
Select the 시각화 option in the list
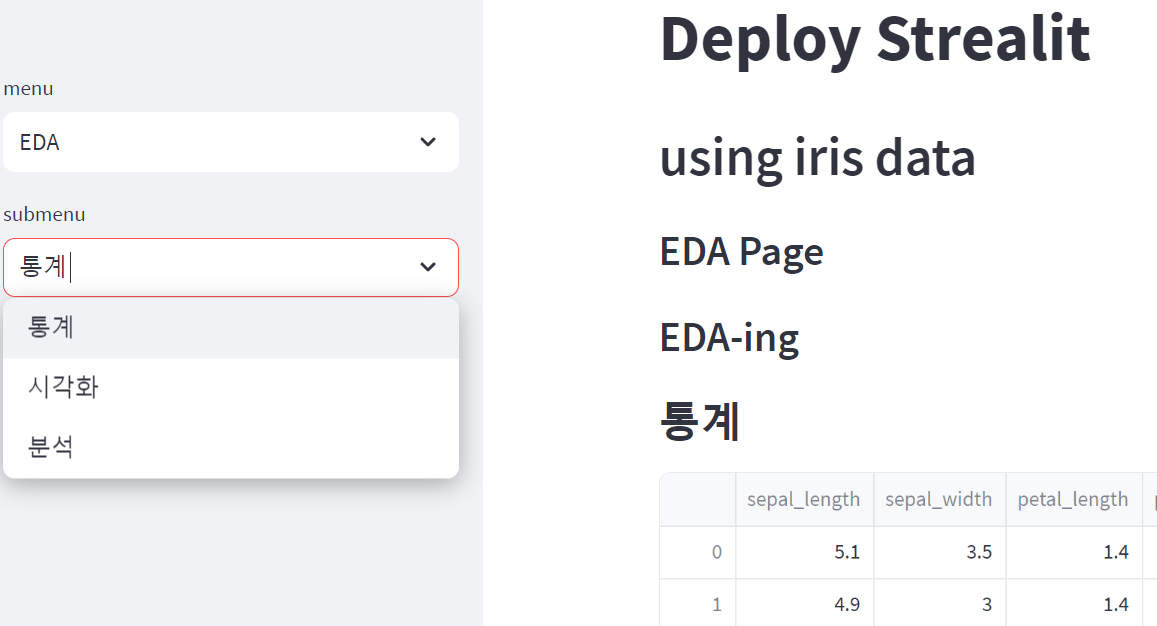click(x=231, y=388)
